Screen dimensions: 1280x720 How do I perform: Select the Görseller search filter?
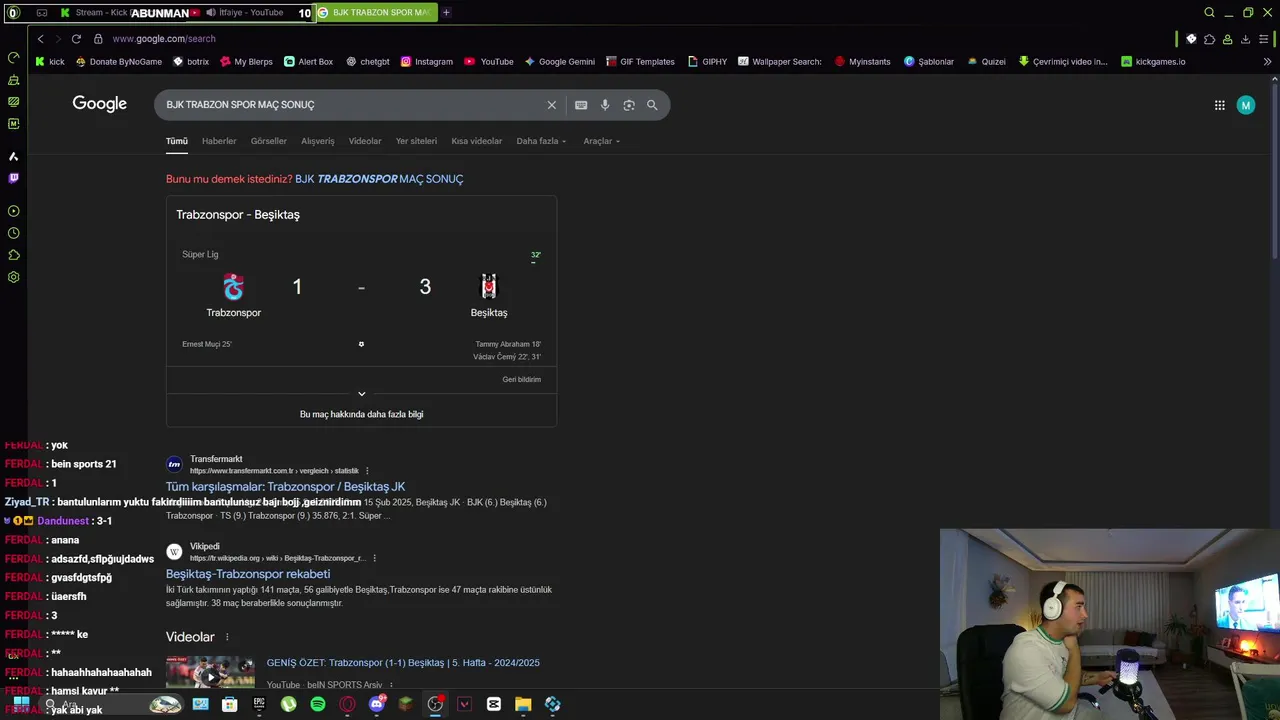coord(268,141)
